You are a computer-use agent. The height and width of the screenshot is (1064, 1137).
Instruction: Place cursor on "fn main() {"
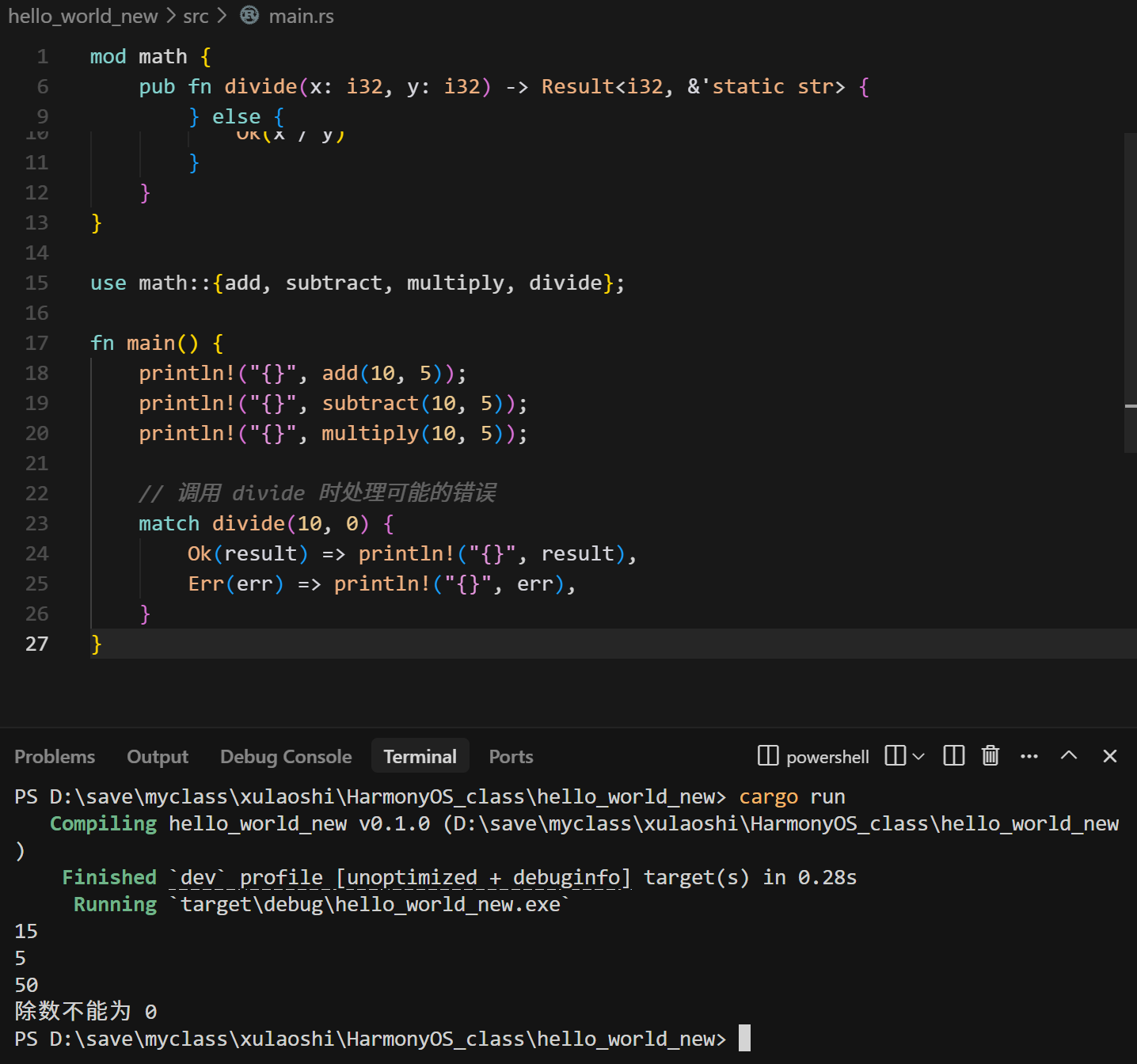tap(157, 343)
